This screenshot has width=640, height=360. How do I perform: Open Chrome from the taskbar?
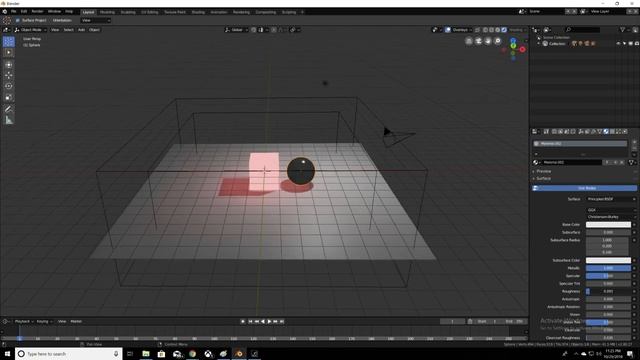[193, 354]
